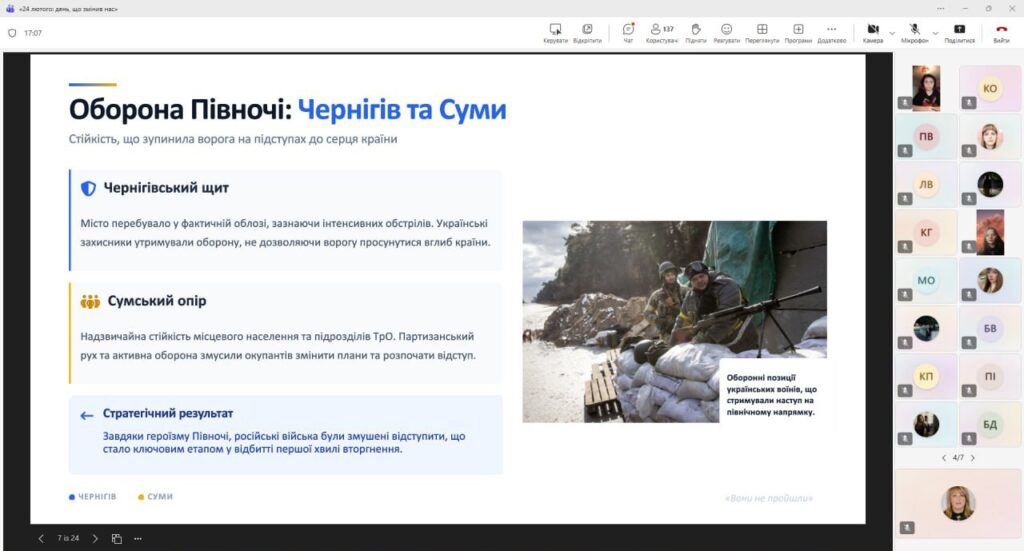
Task: Open the Переглянути view options
Action: 762,32
